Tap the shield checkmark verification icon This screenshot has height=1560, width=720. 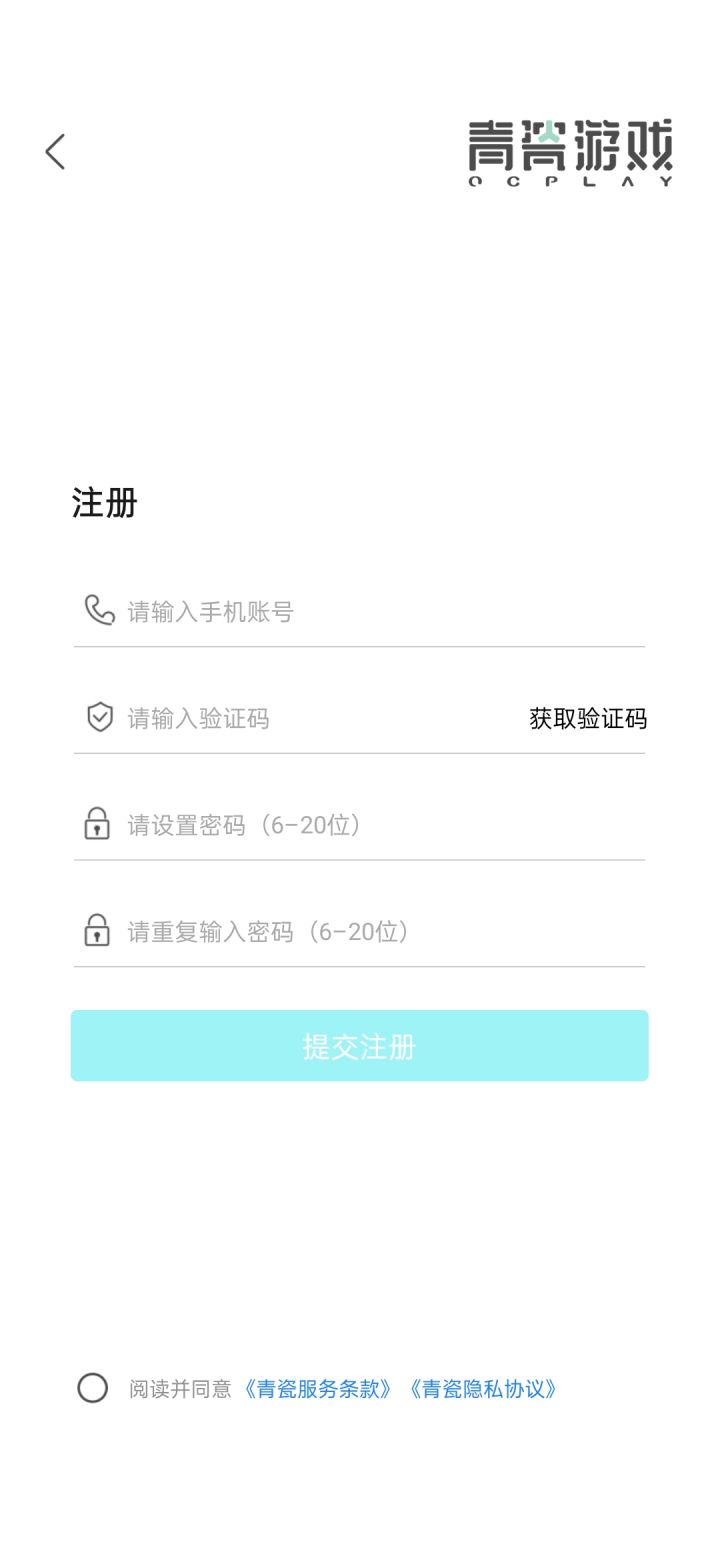(99, 717)
